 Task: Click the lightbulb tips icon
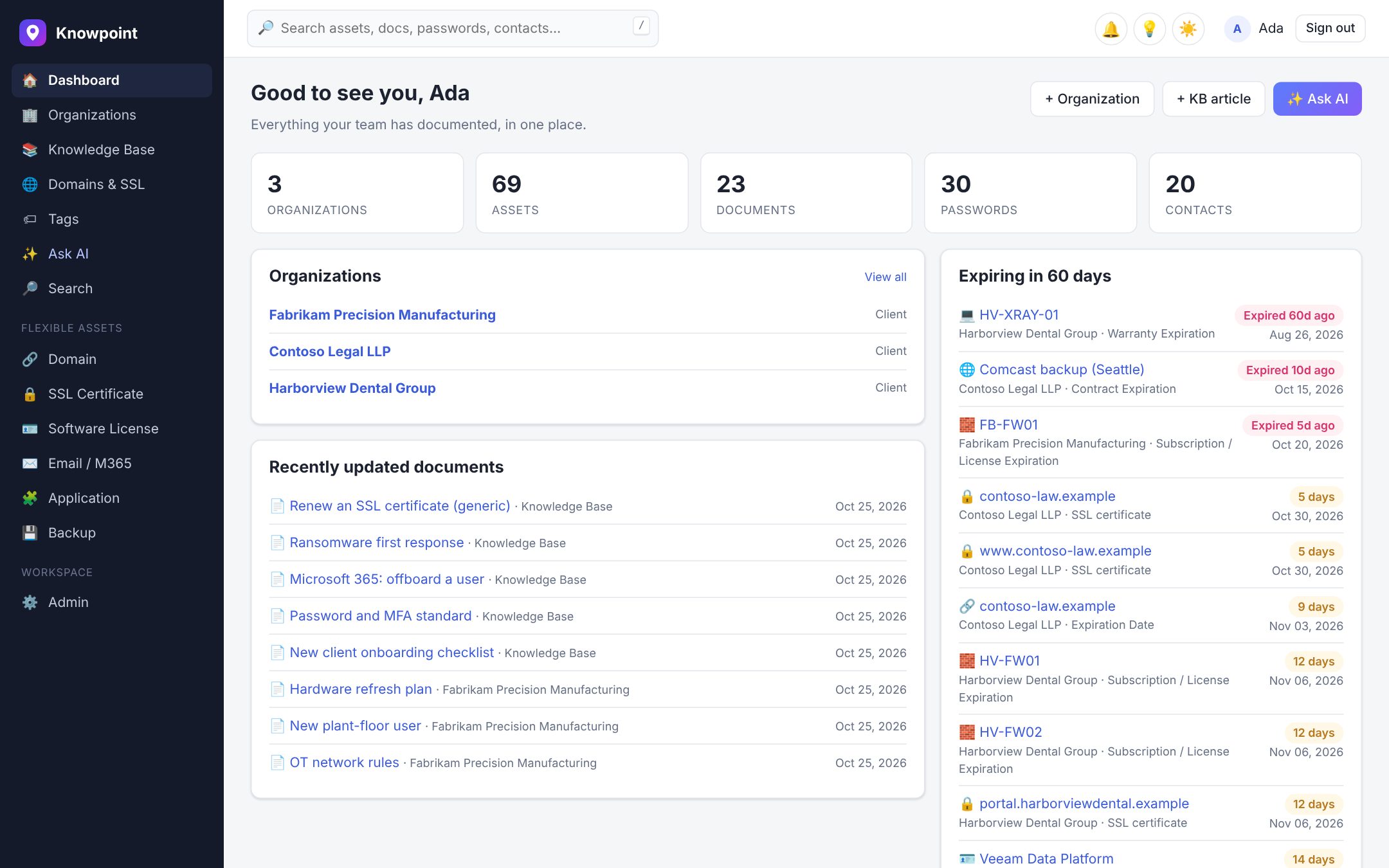pos(1149,29)
